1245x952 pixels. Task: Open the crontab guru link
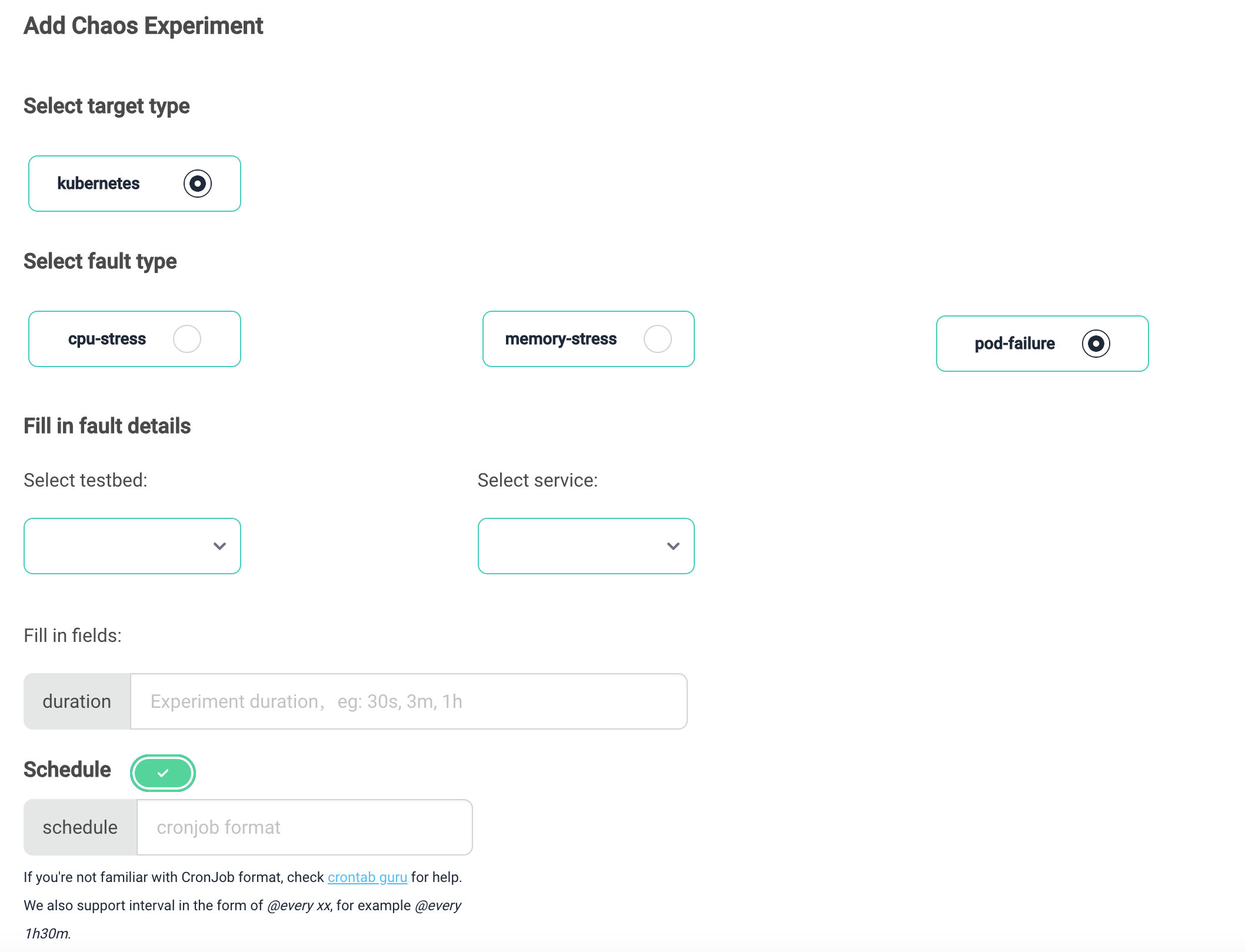367,877
